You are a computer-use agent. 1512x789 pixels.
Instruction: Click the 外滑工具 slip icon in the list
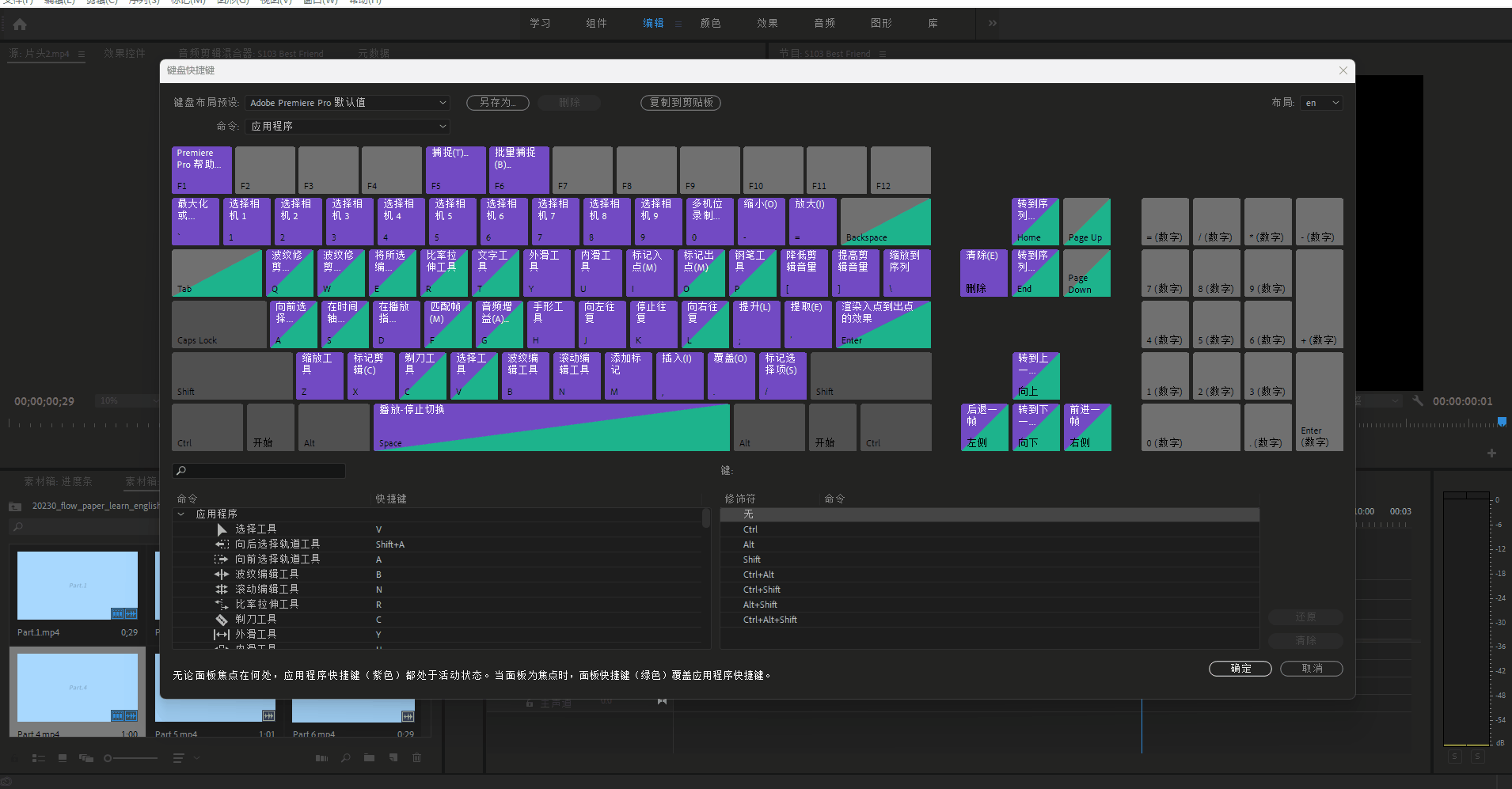(222, 635)
